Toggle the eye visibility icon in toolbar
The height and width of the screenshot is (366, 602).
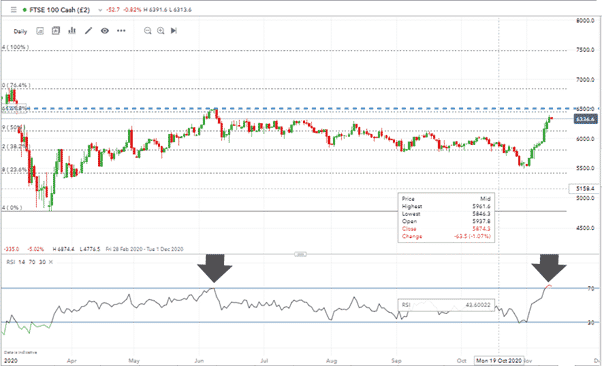click(x=105, y=31)
